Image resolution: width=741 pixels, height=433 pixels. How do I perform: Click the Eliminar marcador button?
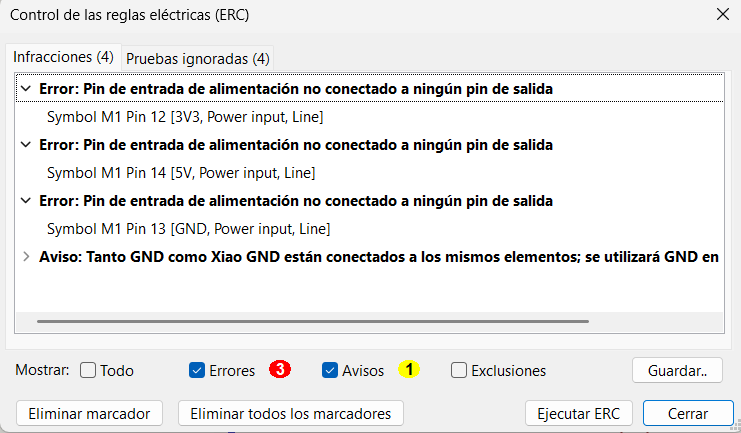[89, 413]
